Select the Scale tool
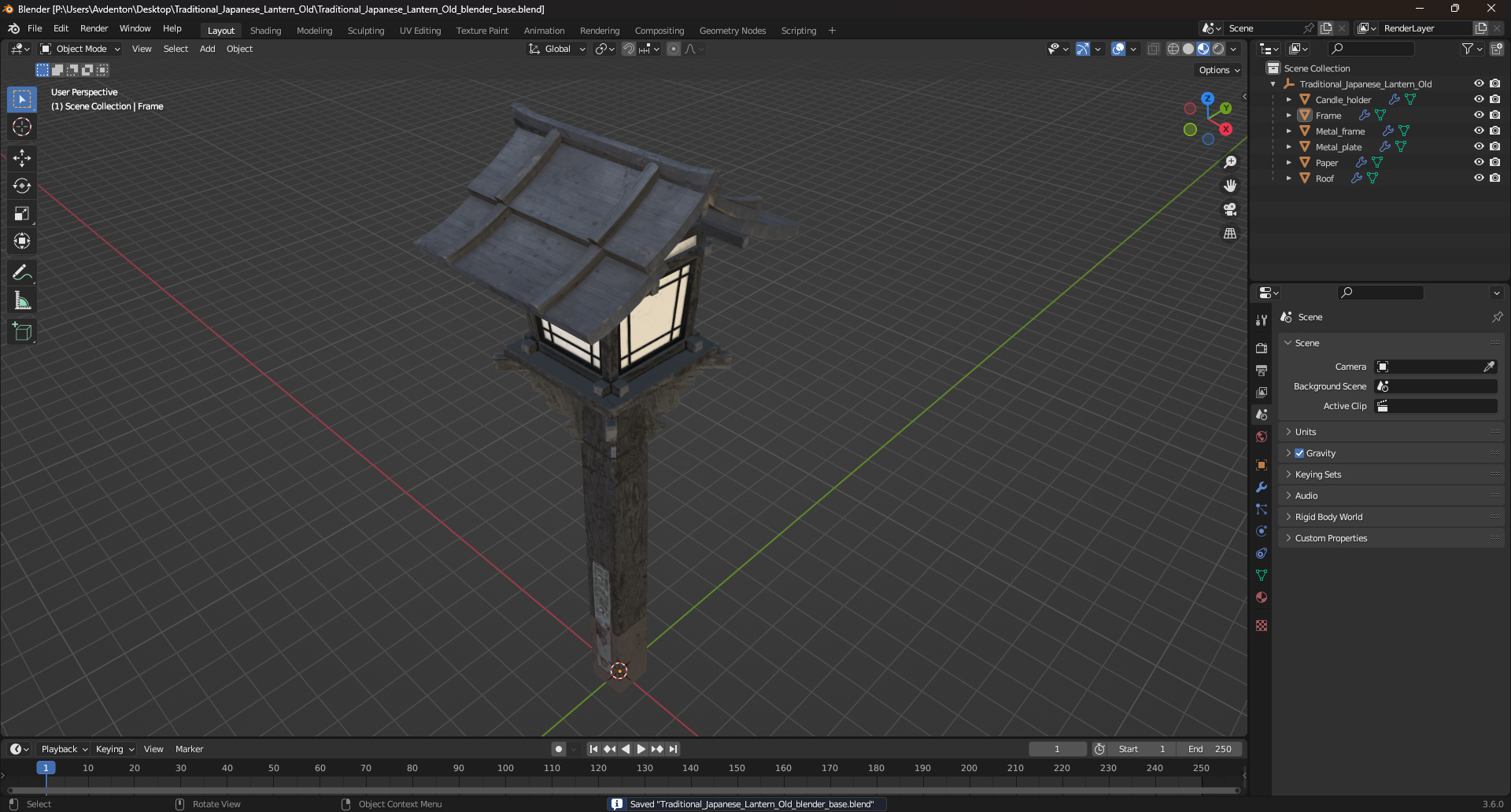The width and height of the screenshot is (1511, 812). click(x=22, y=213)
